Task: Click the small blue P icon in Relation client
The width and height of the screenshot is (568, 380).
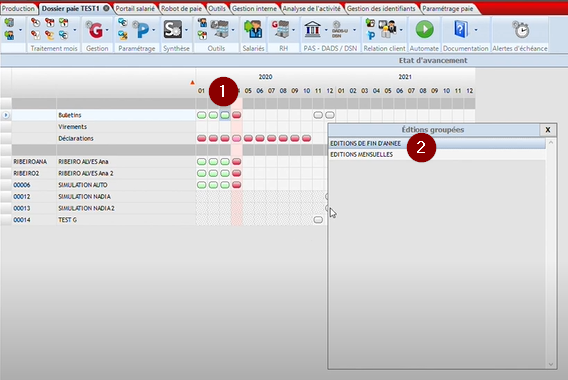Action: pyautogui.click(x=371, y=35)
